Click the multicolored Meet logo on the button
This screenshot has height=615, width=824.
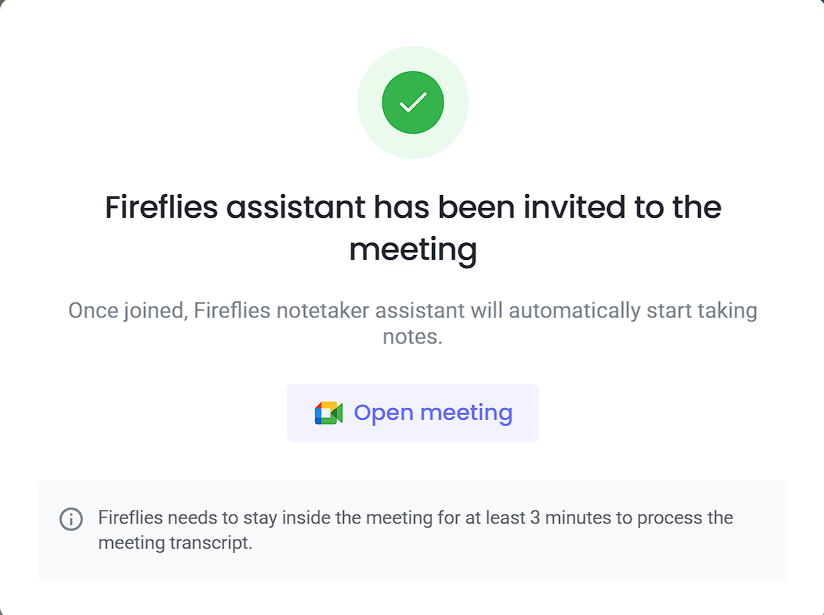pyautogui.click(x=329, y=412)
